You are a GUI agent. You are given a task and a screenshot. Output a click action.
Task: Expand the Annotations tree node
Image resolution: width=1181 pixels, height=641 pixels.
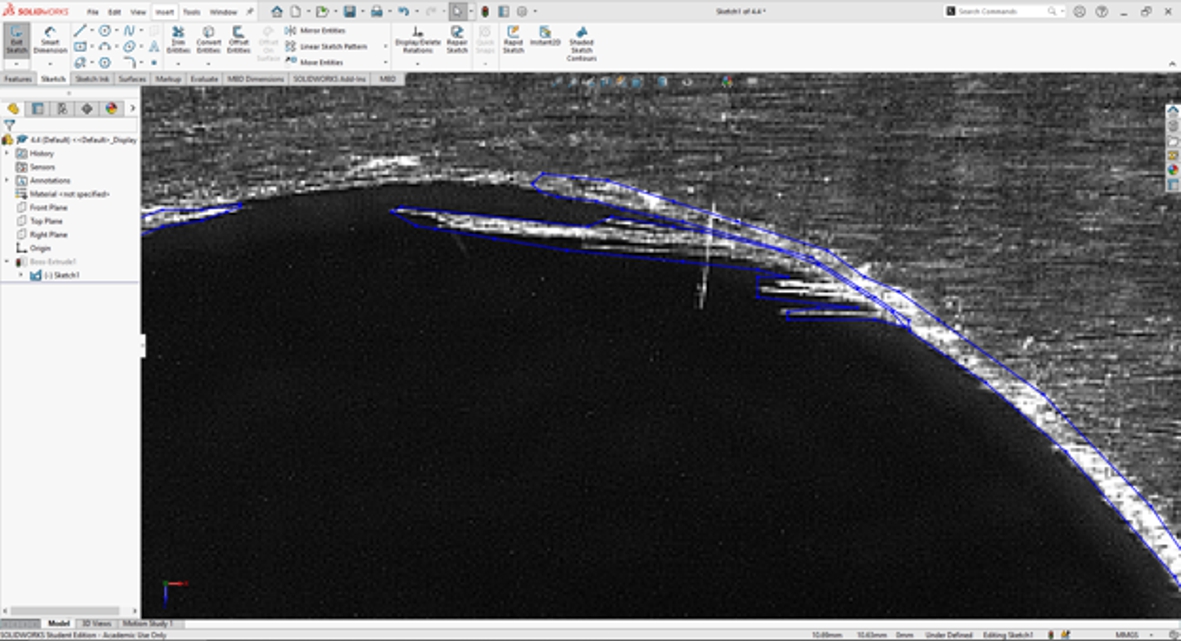[x=7, y=181]
